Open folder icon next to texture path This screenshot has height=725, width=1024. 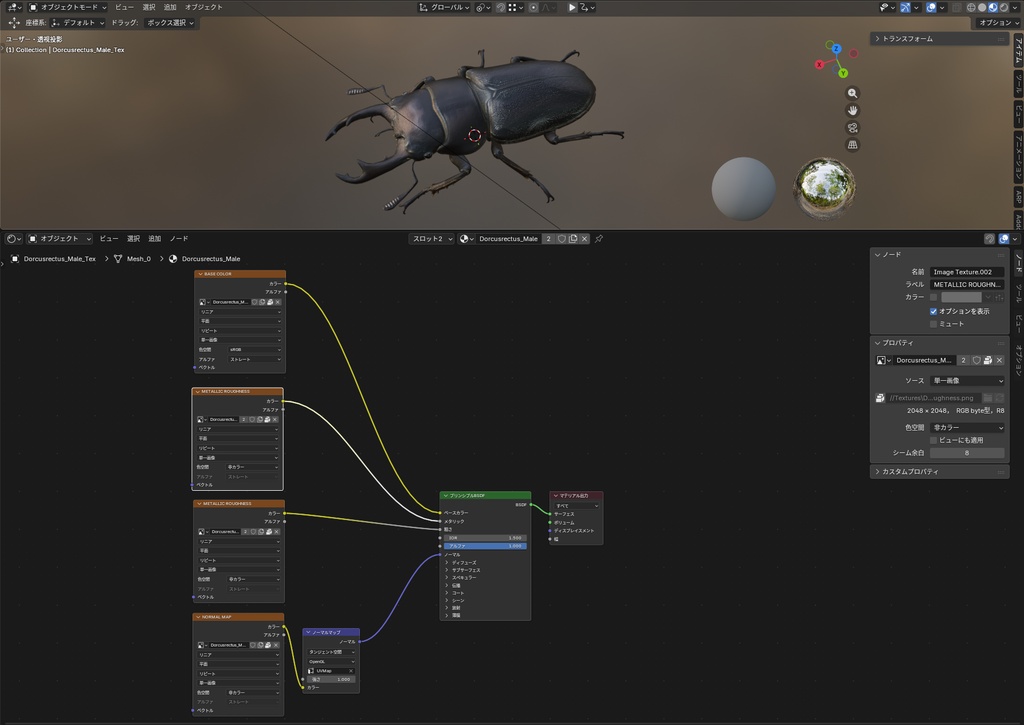[987, 398]
